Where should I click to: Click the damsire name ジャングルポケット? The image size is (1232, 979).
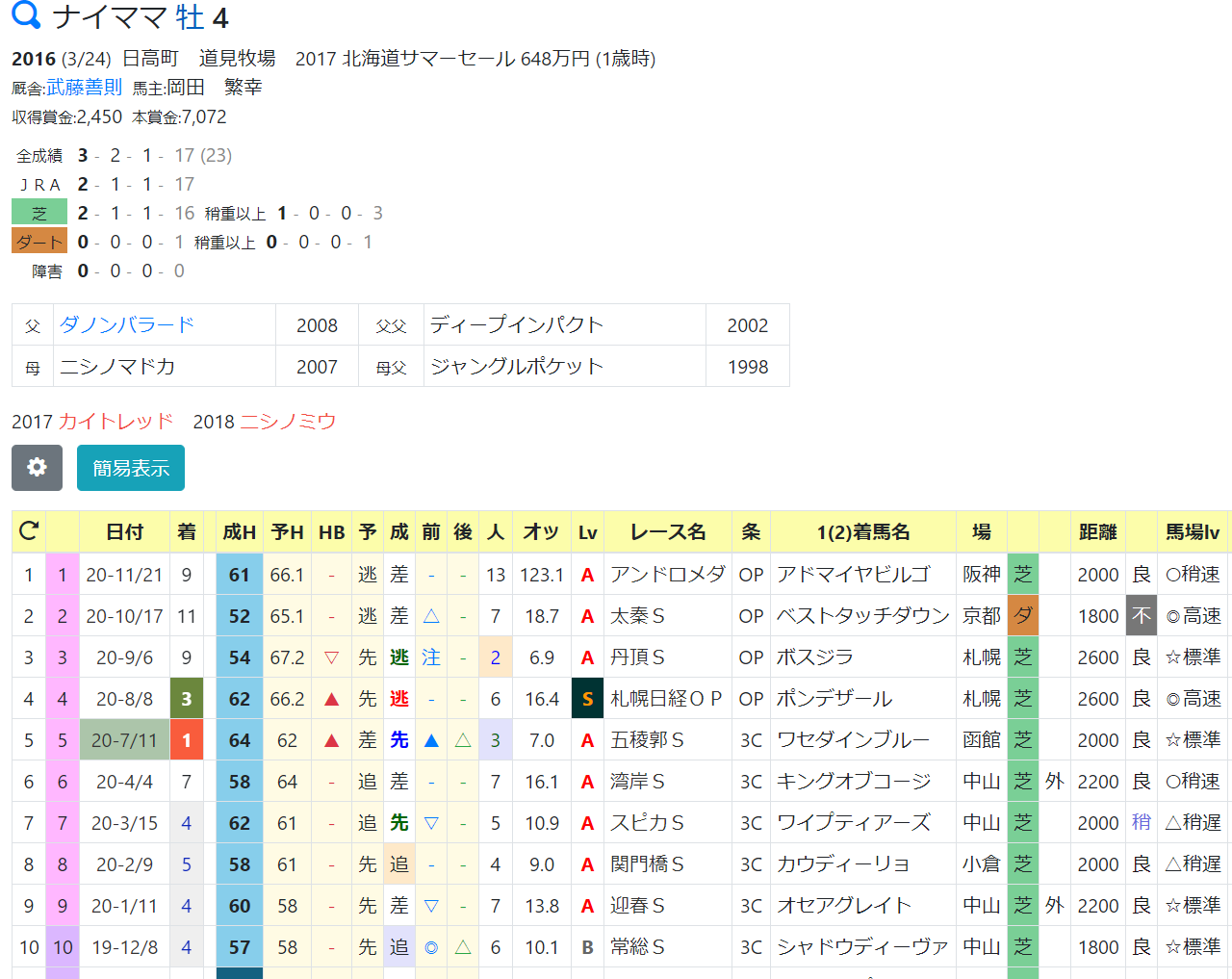(517, 367)
